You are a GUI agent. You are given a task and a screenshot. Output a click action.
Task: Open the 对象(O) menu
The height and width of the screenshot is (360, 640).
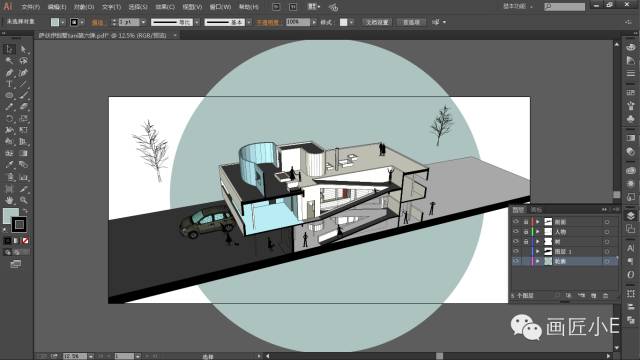[x=84, y=7]
